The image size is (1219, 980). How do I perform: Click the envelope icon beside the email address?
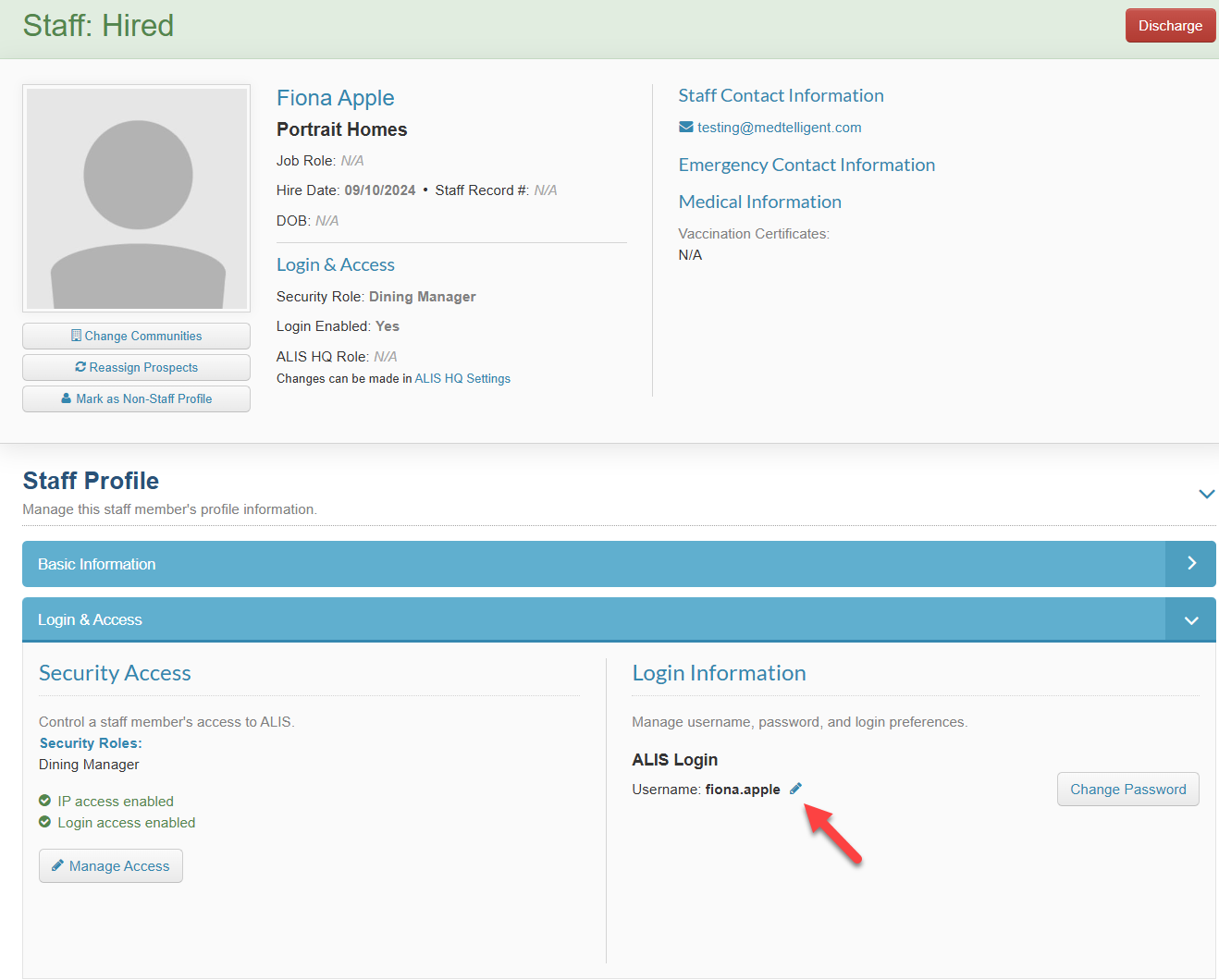686,127
